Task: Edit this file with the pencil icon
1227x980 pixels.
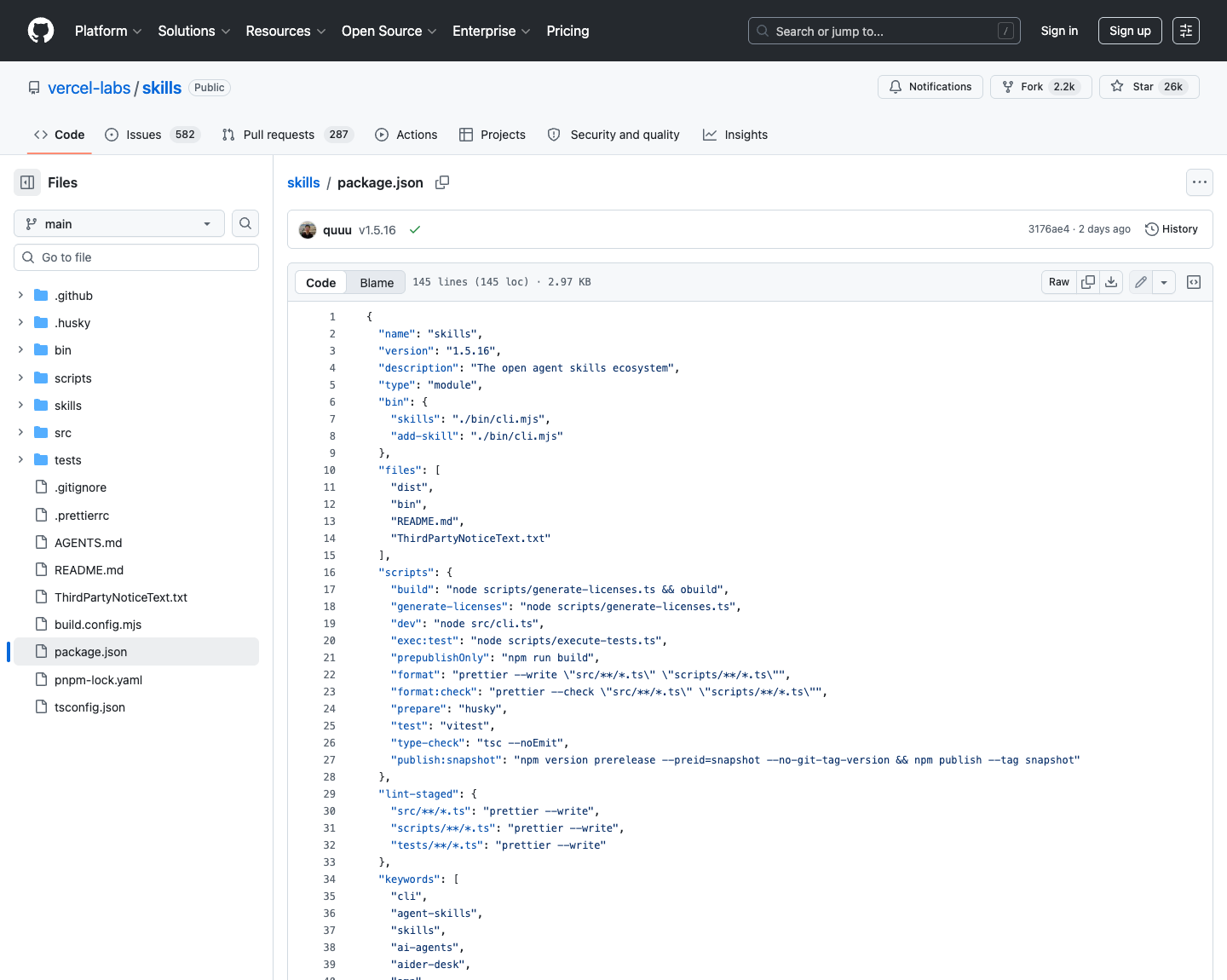Action: pos(1141,282)
